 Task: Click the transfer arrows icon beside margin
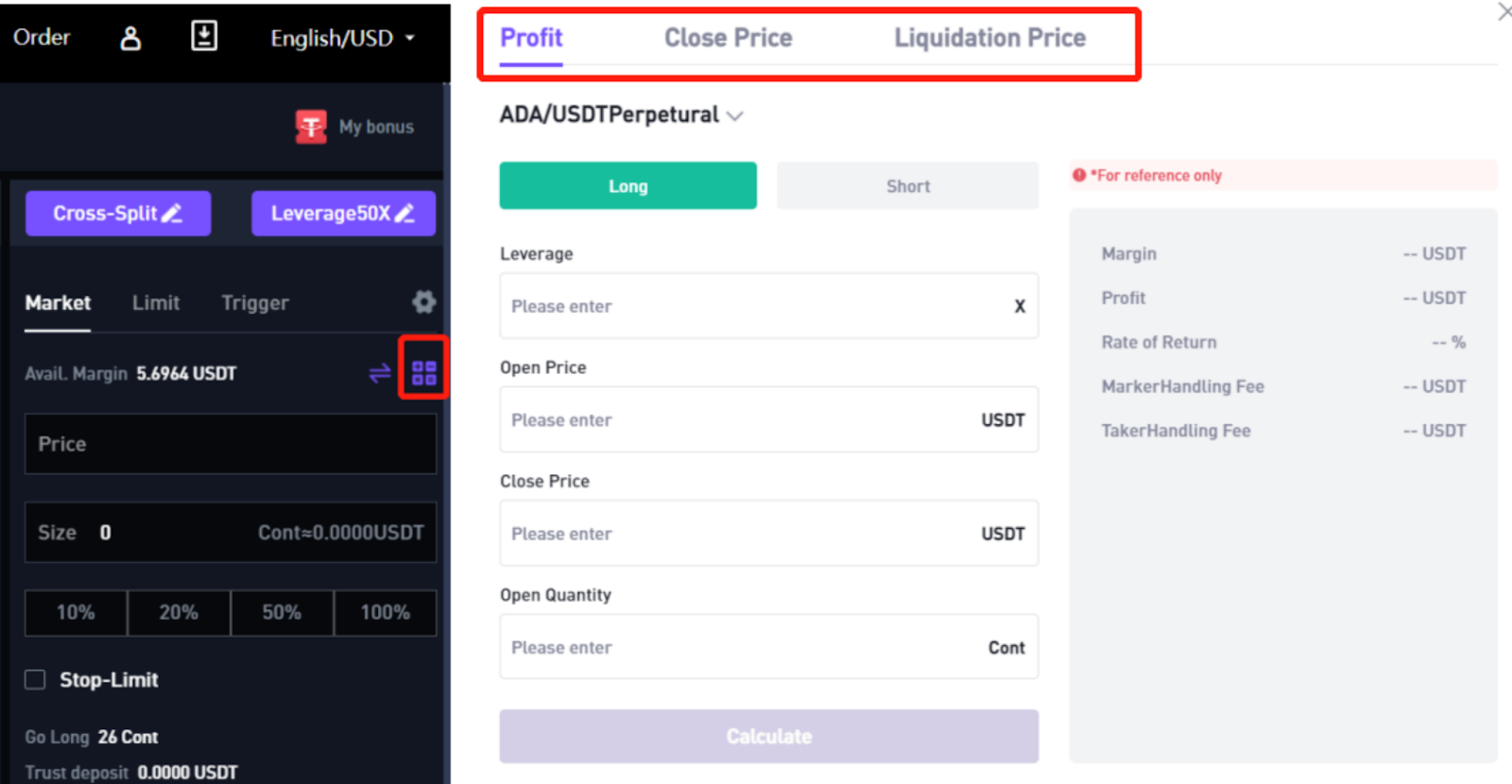click(x=380, y=373)
